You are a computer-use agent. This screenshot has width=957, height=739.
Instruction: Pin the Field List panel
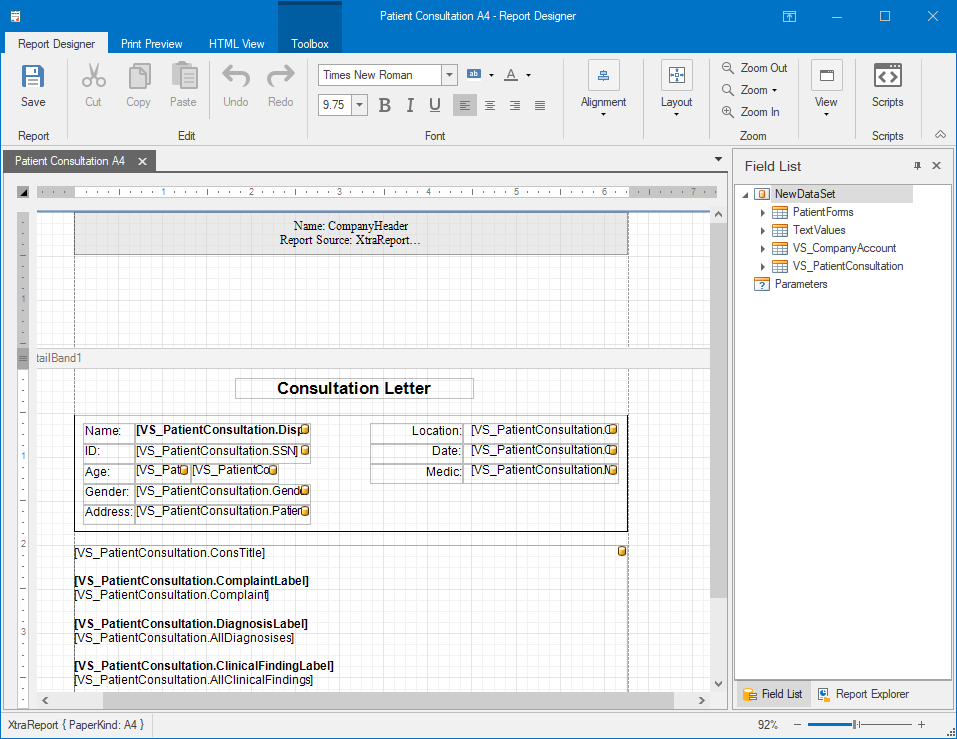click(917, 166)
